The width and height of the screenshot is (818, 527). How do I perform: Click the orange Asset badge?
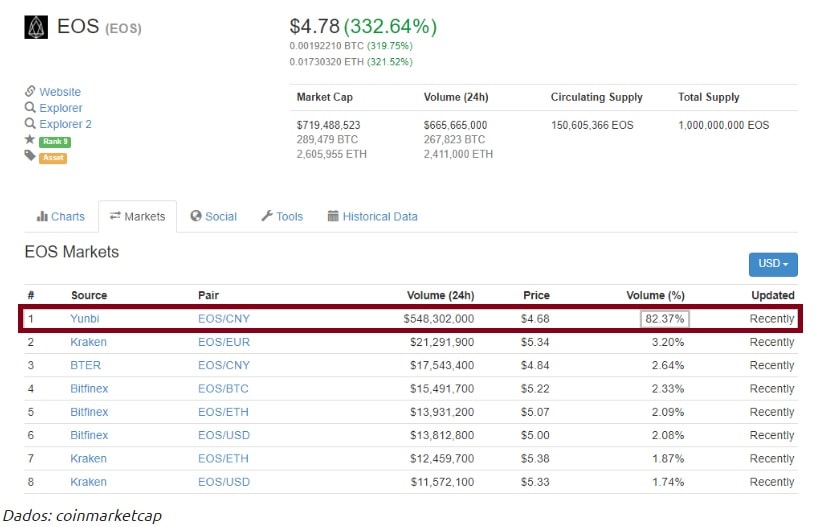pos(53,158)
